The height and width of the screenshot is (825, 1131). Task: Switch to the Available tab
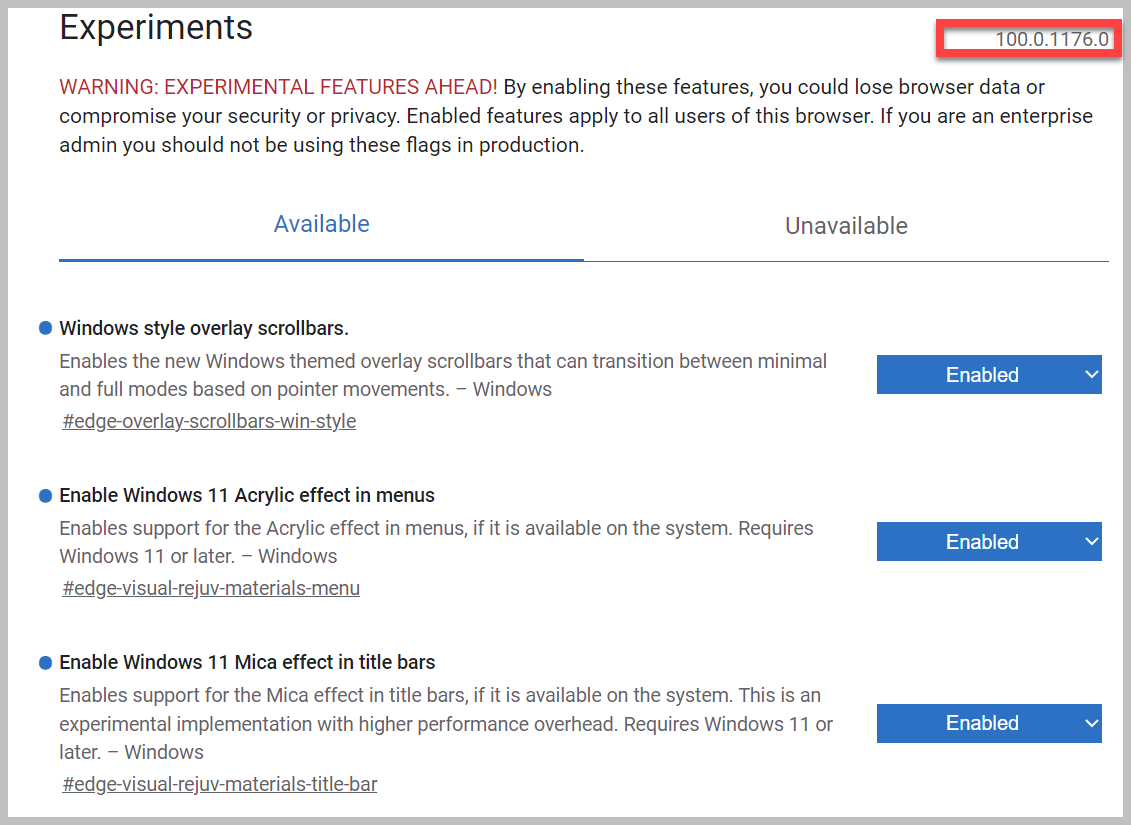click(x=321, y=224)
